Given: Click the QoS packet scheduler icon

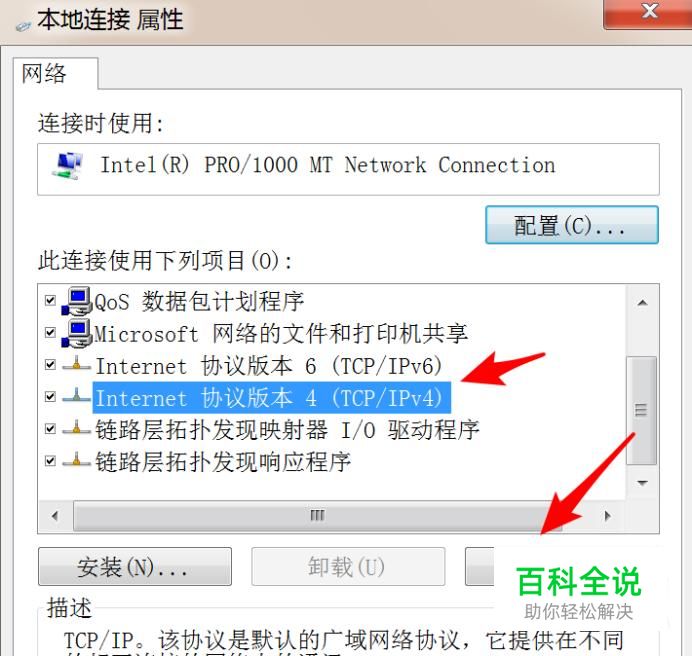Looking at the screenshot, I should point(77,301).
